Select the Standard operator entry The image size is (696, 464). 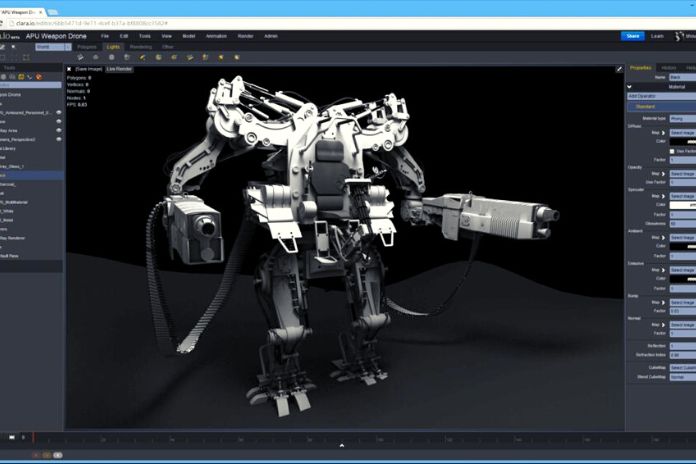tap(661, 107)
